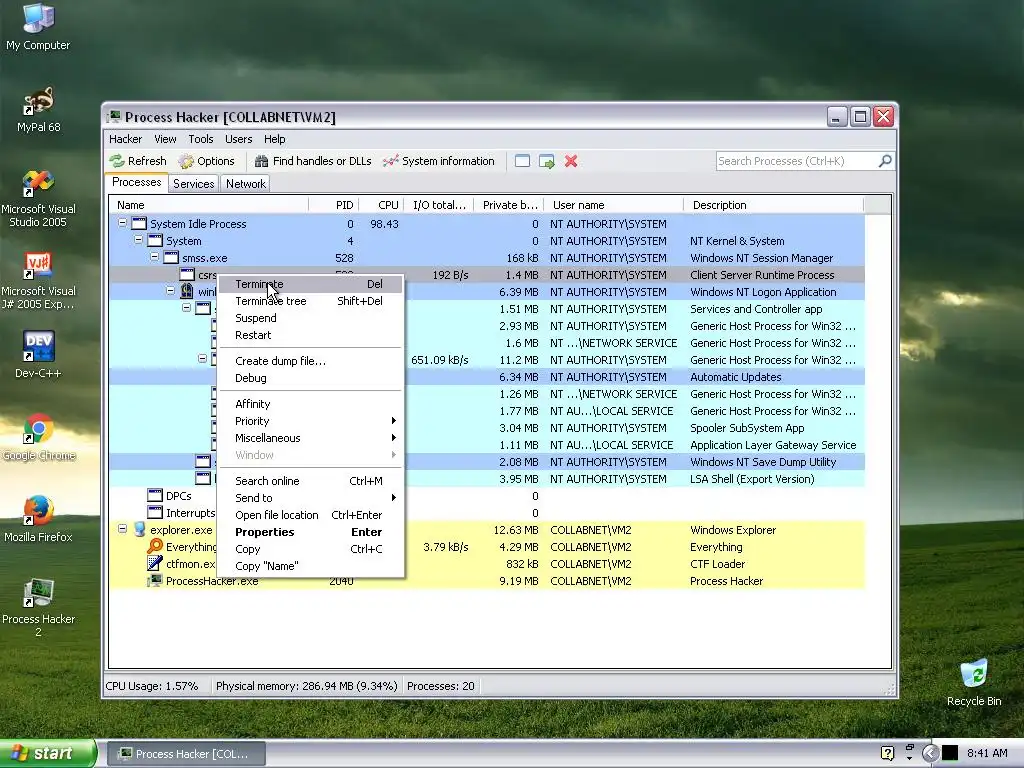Open the Help menu
This screenshot has width=1024, height=768.
pyautogui.click(x=274, y=139)
